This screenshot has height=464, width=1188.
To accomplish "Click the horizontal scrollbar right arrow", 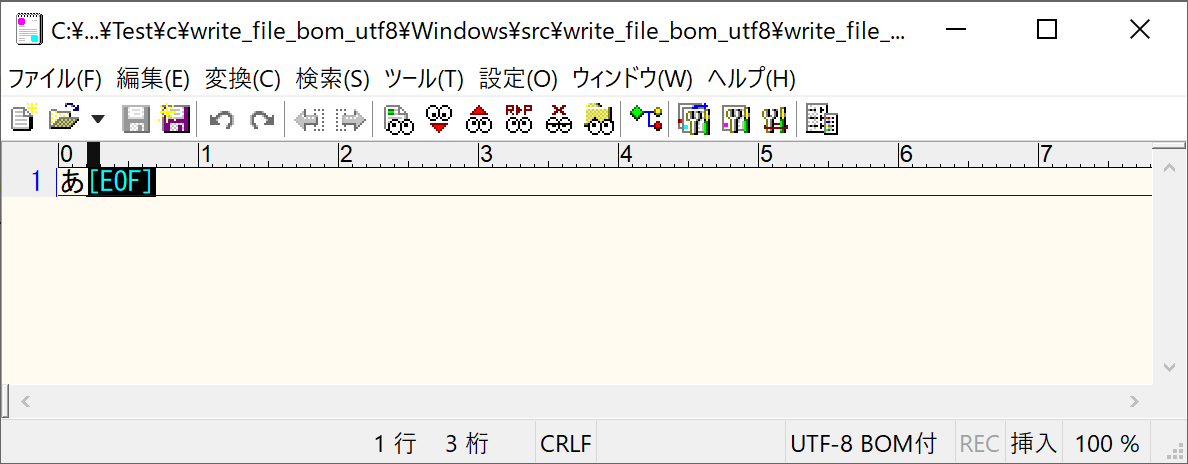I will tap(1134, 401).
